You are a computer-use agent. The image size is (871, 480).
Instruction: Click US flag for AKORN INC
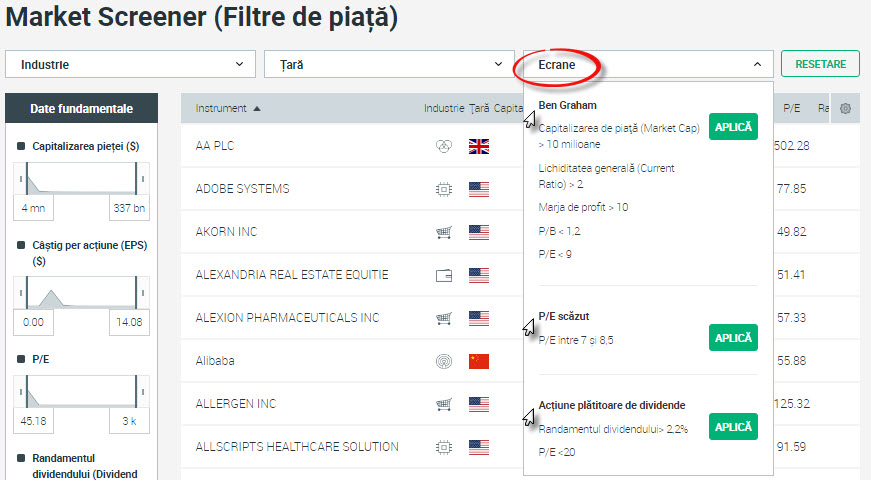coord(479,232)
